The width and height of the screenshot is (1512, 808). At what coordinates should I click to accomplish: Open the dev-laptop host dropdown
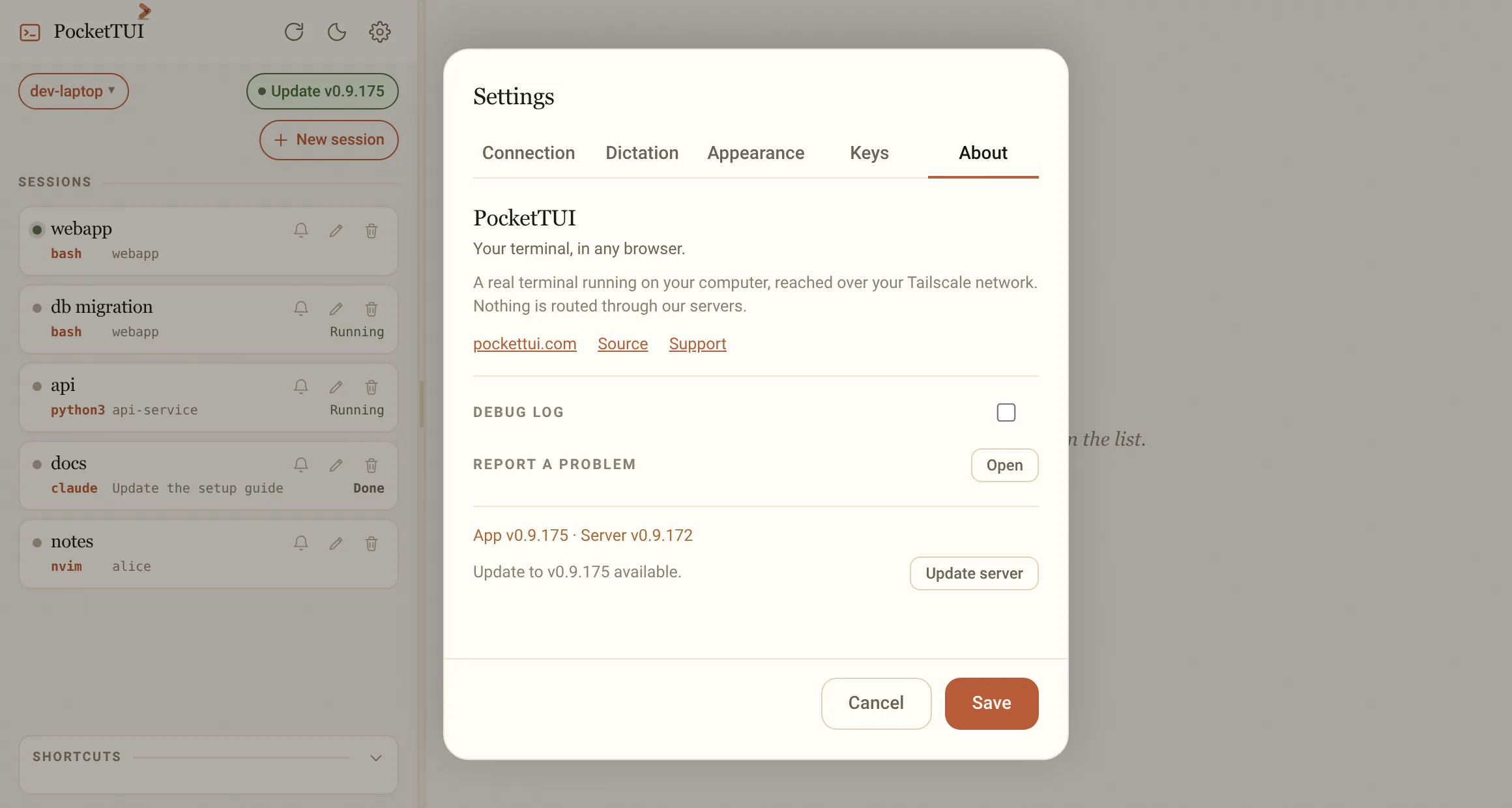tap(73, 91)
